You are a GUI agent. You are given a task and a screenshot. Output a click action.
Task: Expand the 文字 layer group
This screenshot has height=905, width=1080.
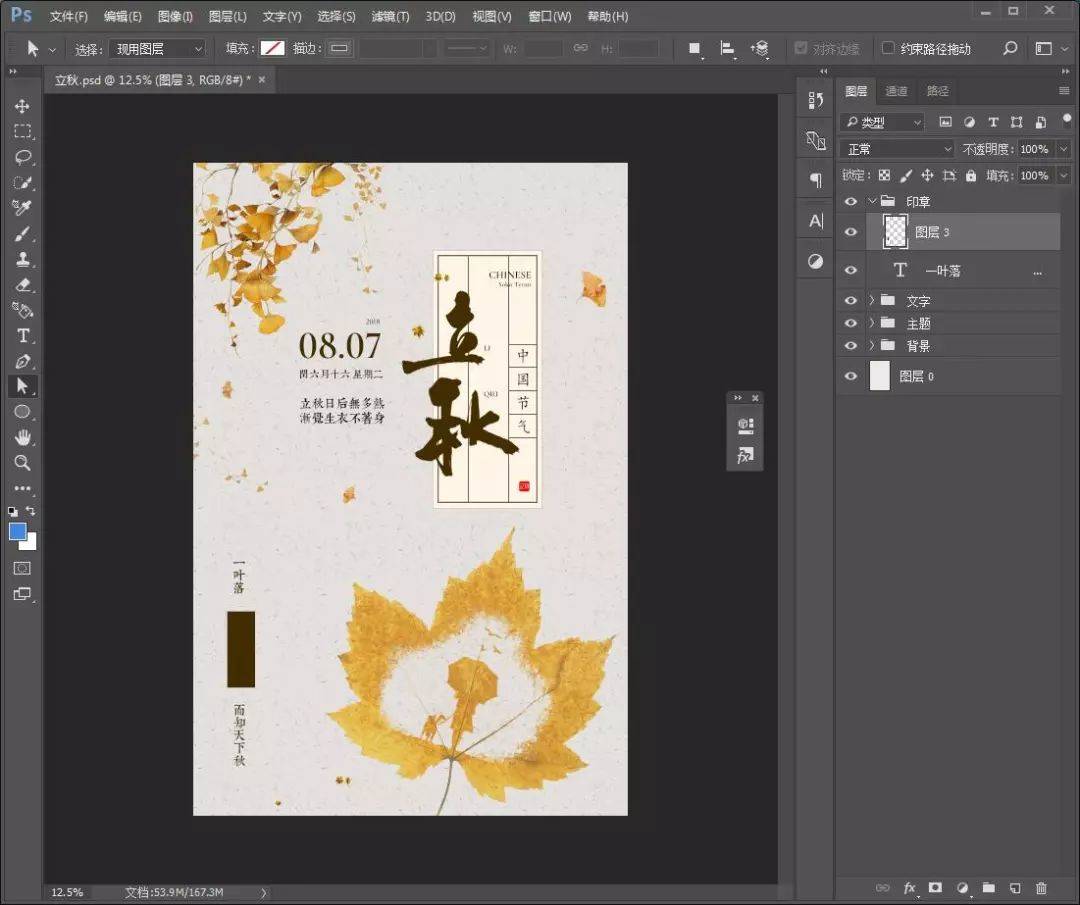(872, 300)
